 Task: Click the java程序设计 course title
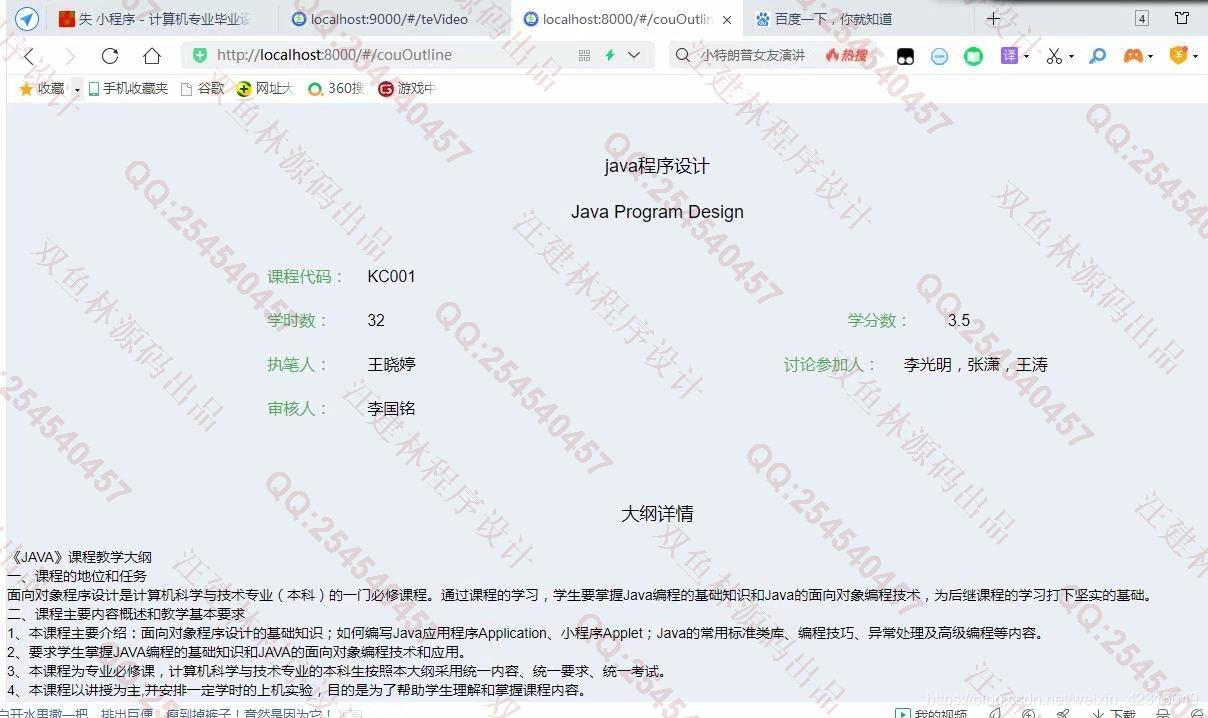[657, 166]
